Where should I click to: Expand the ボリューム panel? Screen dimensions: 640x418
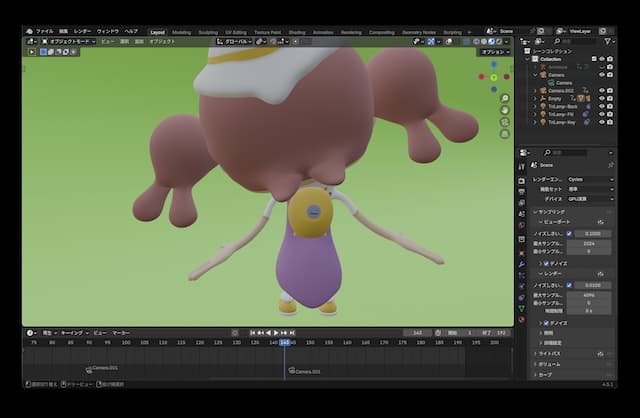(x=548, y=364)
